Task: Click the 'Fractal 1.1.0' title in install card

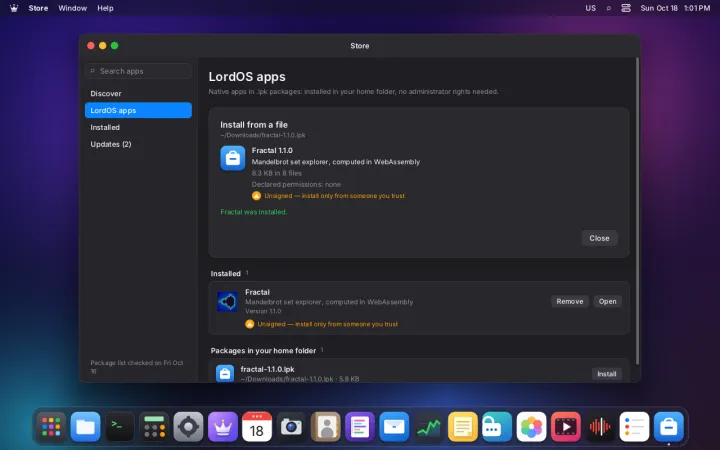Action: (272, 150)
